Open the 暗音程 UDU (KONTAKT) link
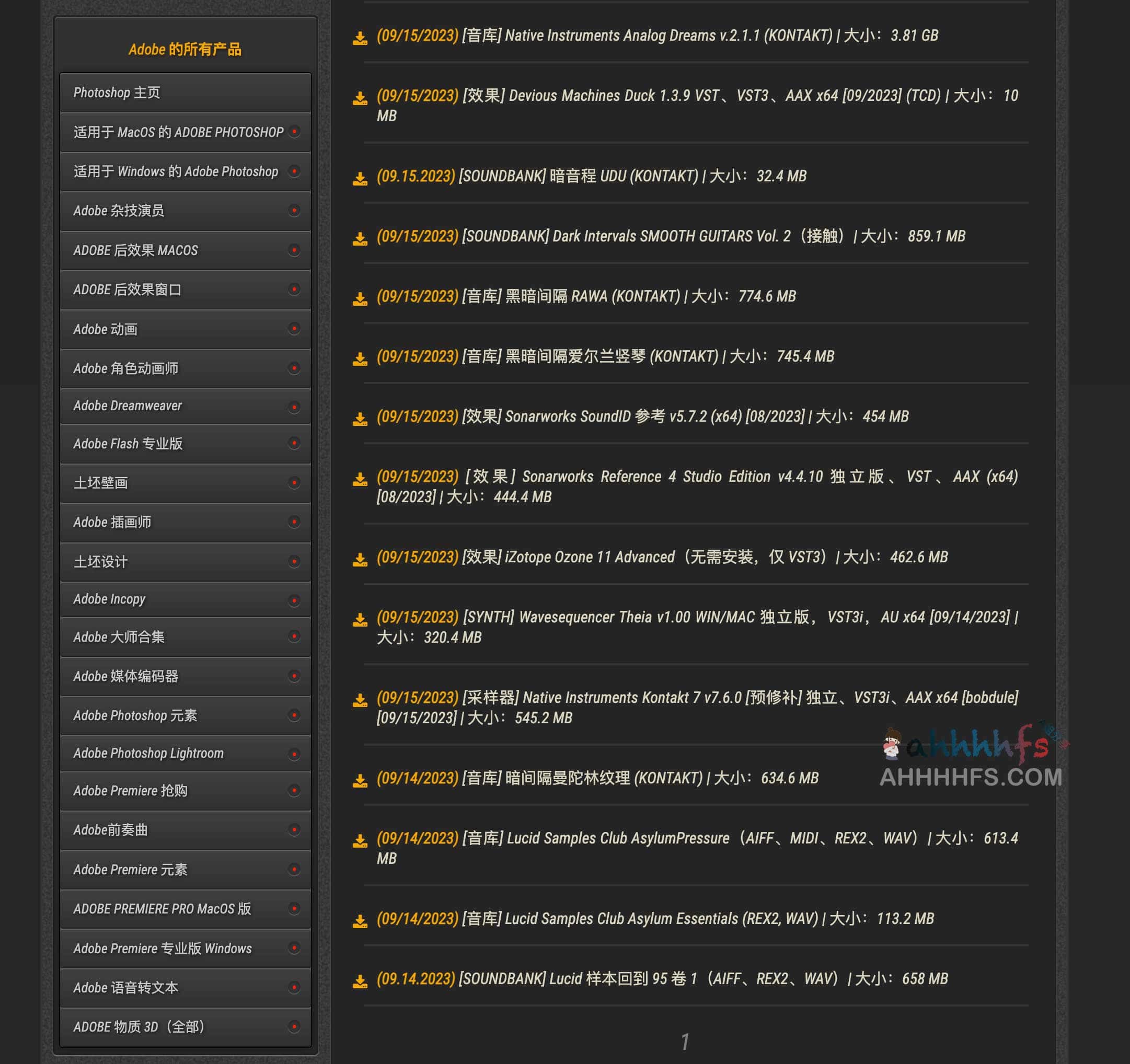Viewport: 1130px width, 1064px height. click(x=591, y=176)
